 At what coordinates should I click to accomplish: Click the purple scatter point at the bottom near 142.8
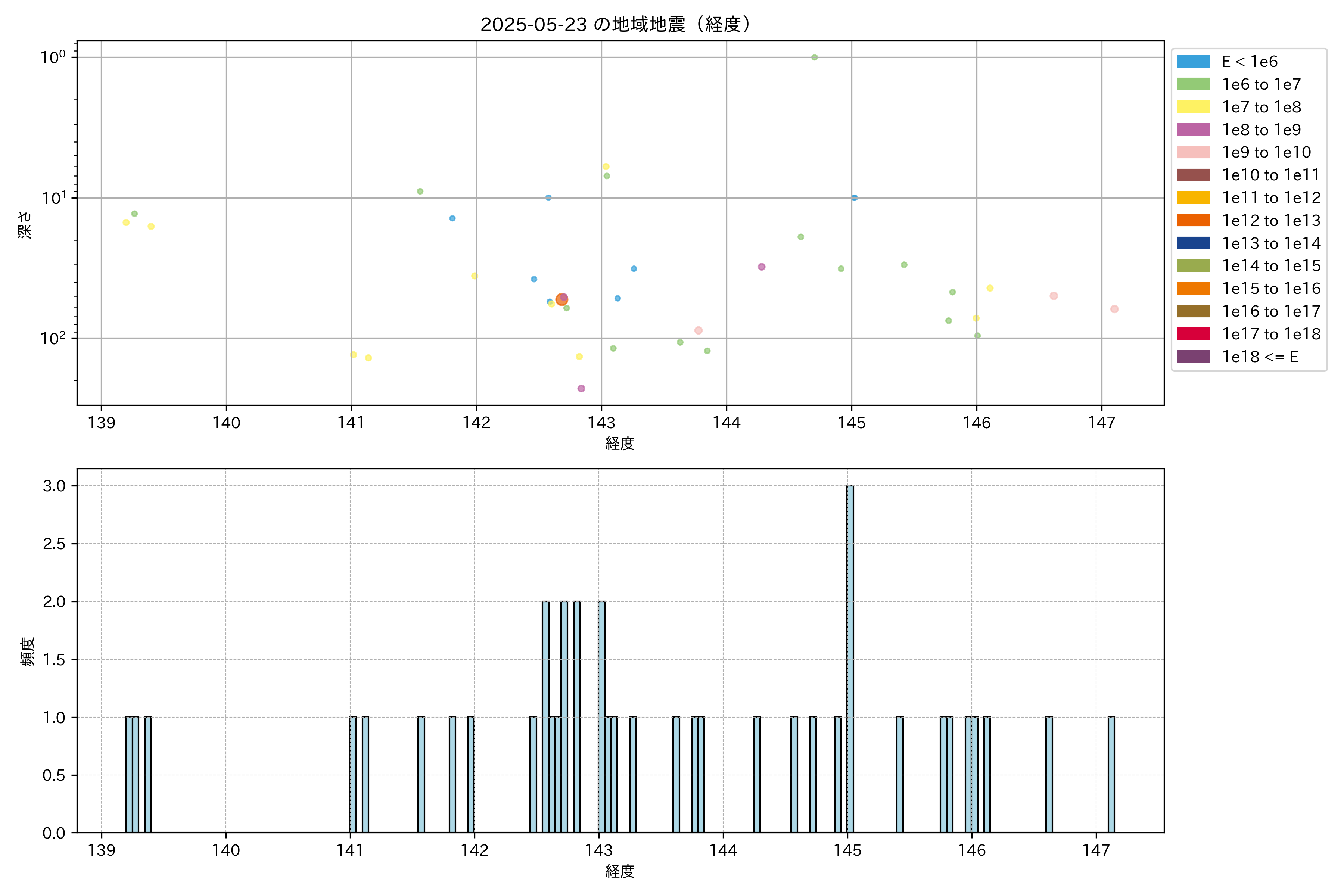pos(581,389)
